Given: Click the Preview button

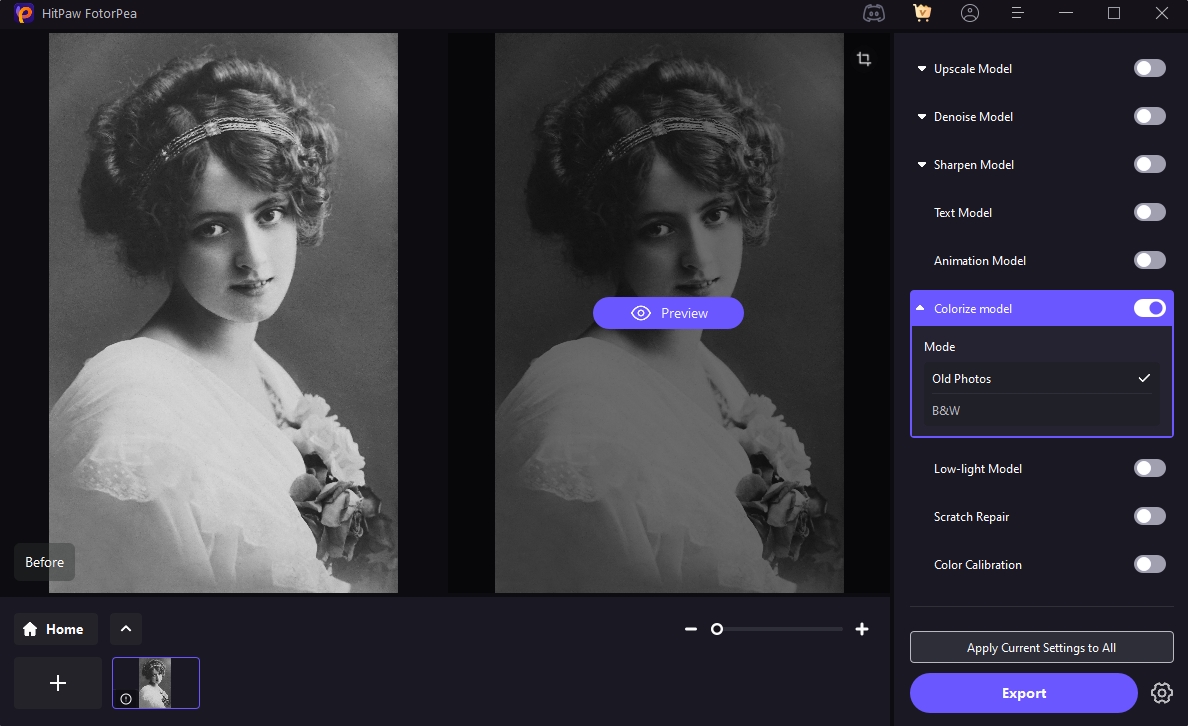Looking at the screenshot, I should point(668,313).
